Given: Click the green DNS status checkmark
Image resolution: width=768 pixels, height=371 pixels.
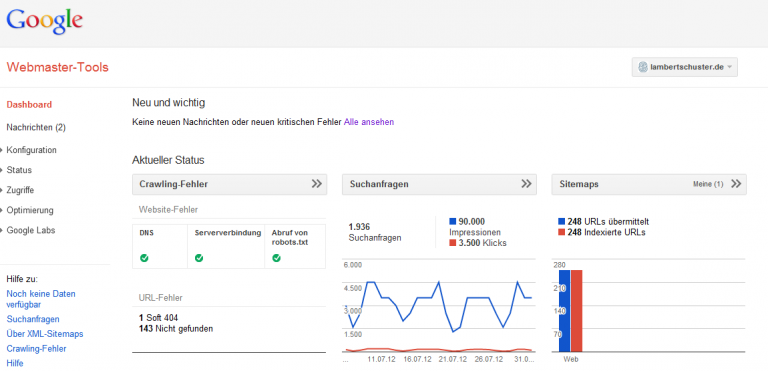Looking at the screenshot, I should 144,258.
